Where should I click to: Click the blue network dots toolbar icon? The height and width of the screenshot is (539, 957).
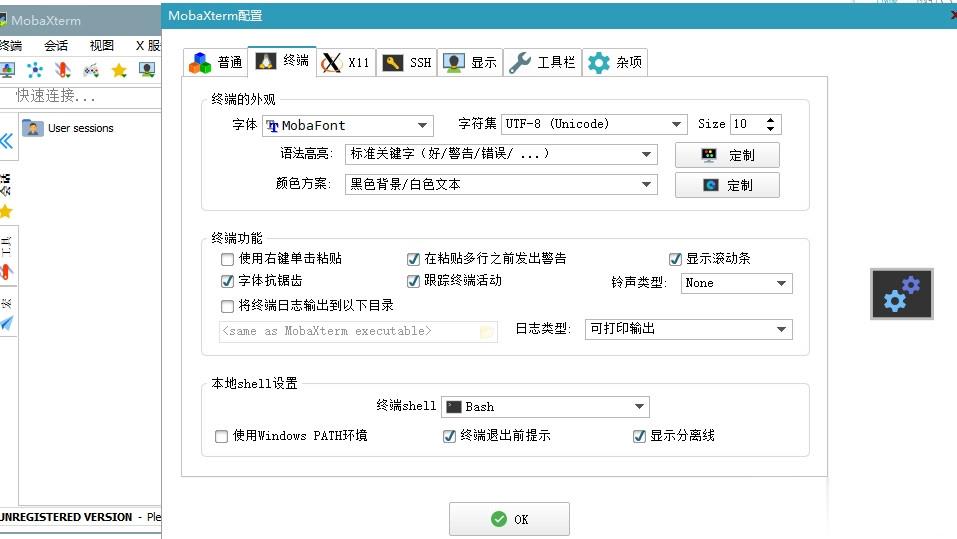pyautogui.click(x=35, y=70)
